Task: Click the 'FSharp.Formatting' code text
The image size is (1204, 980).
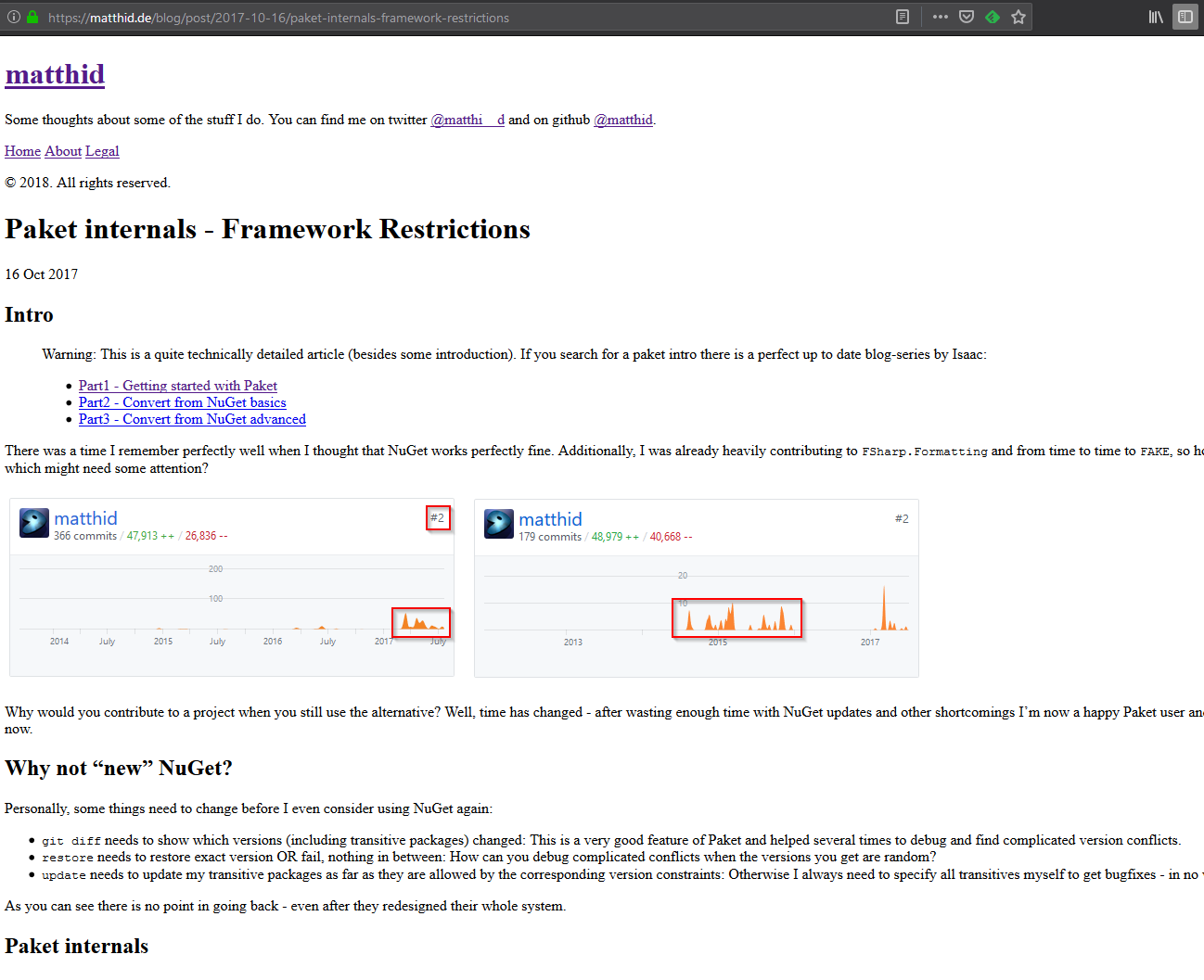Action: click(925, 452)
